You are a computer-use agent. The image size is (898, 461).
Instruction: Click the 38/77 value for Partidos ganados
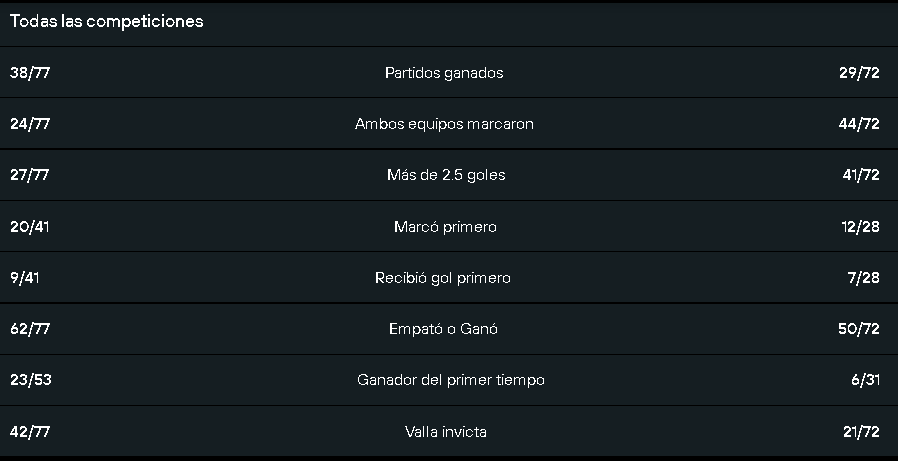point(30,73)
